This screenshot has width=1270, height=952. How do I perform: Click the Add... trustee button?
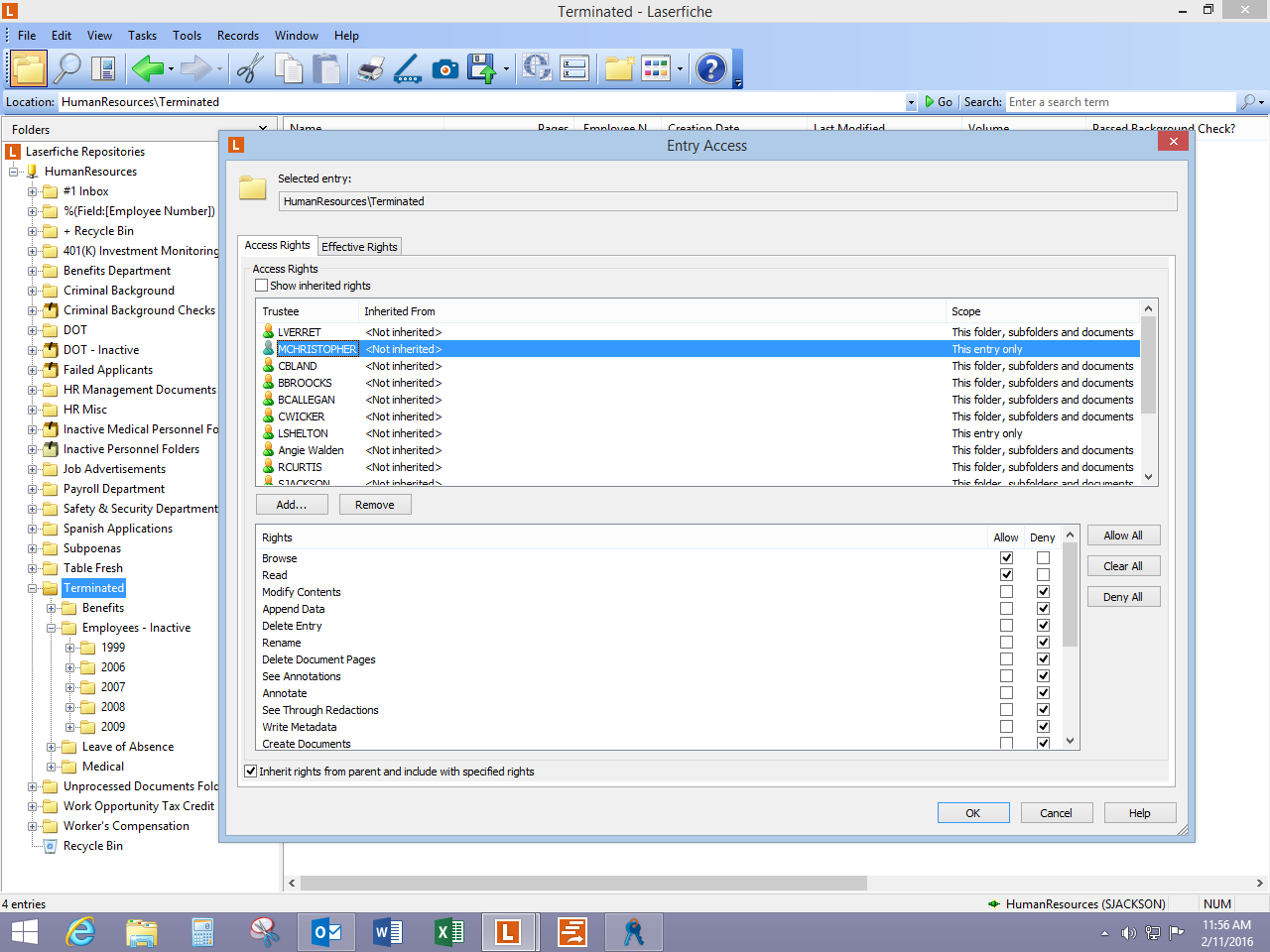pyautogui.click(x=292, y=505)
